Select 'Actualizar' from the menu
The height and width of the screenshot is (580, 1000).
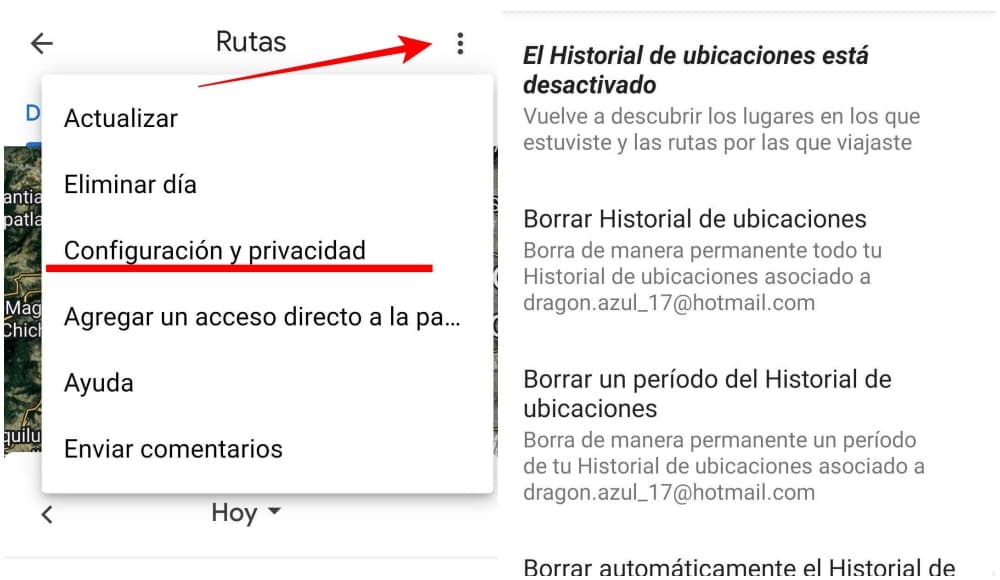120,118
